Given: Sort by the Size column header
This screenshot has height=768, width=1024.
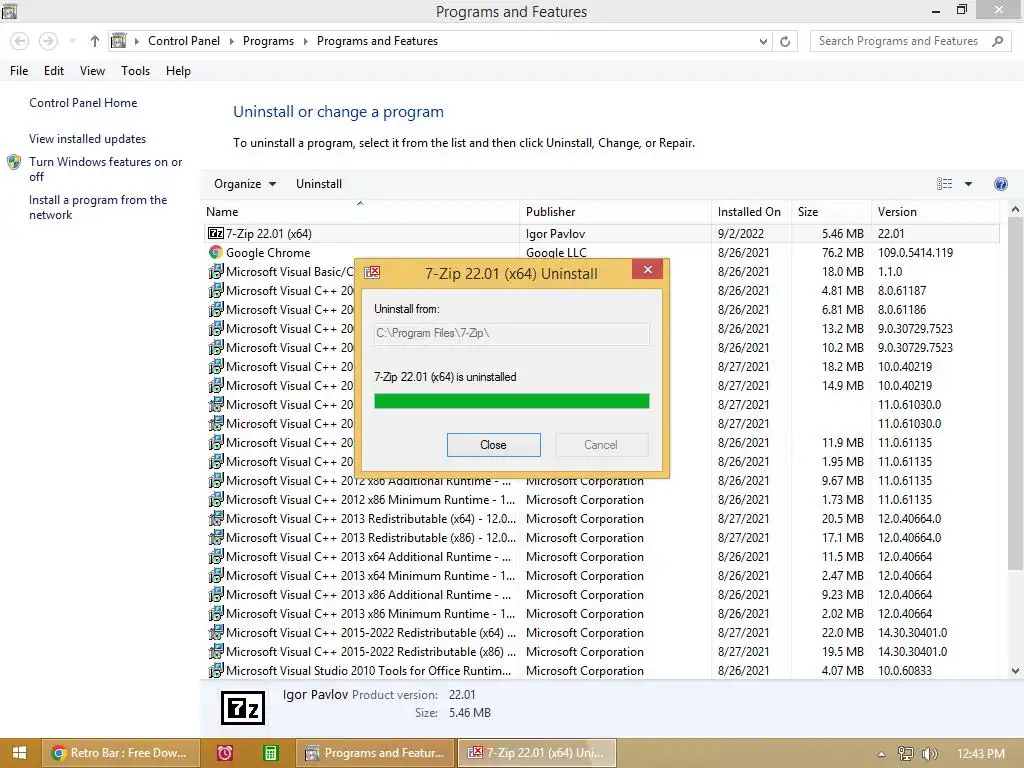Looking at the screenshot, I should click(831, 212).
